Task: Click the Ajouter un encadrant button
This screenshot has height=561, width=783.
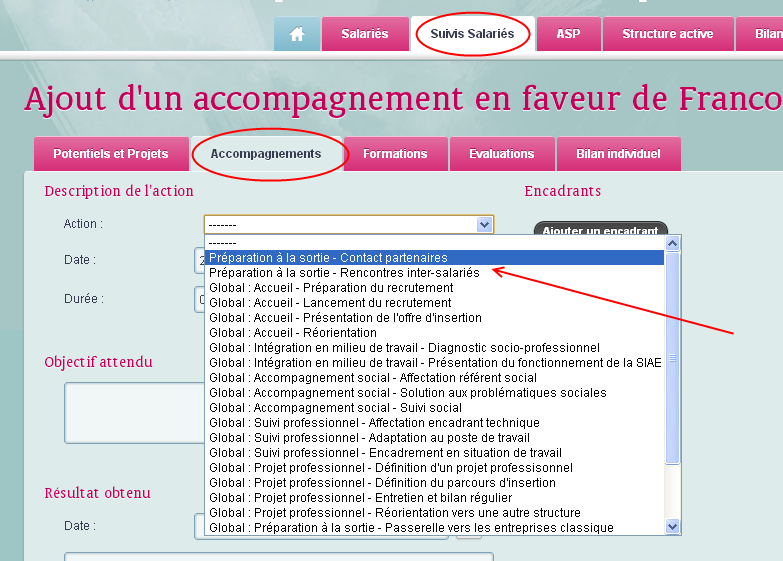Action: click(x=600, y=230)
